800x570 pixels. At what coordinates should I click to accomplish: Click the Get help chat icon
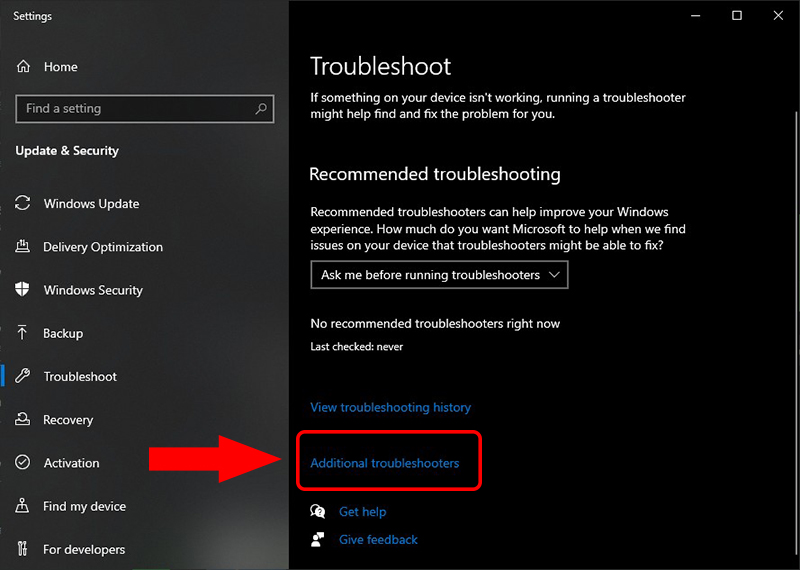317,511
